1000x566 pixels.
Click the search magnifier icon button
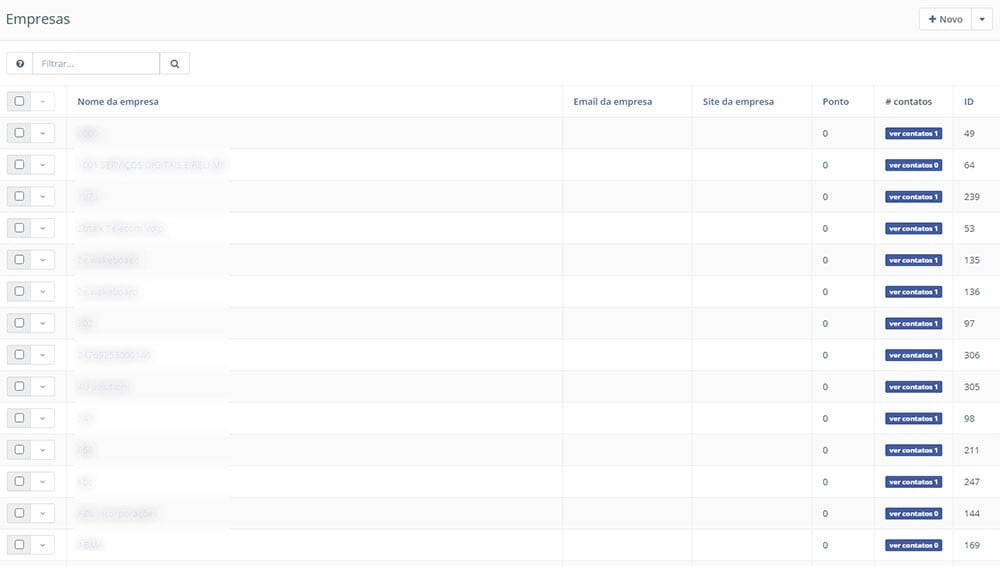tap(174, 64)
